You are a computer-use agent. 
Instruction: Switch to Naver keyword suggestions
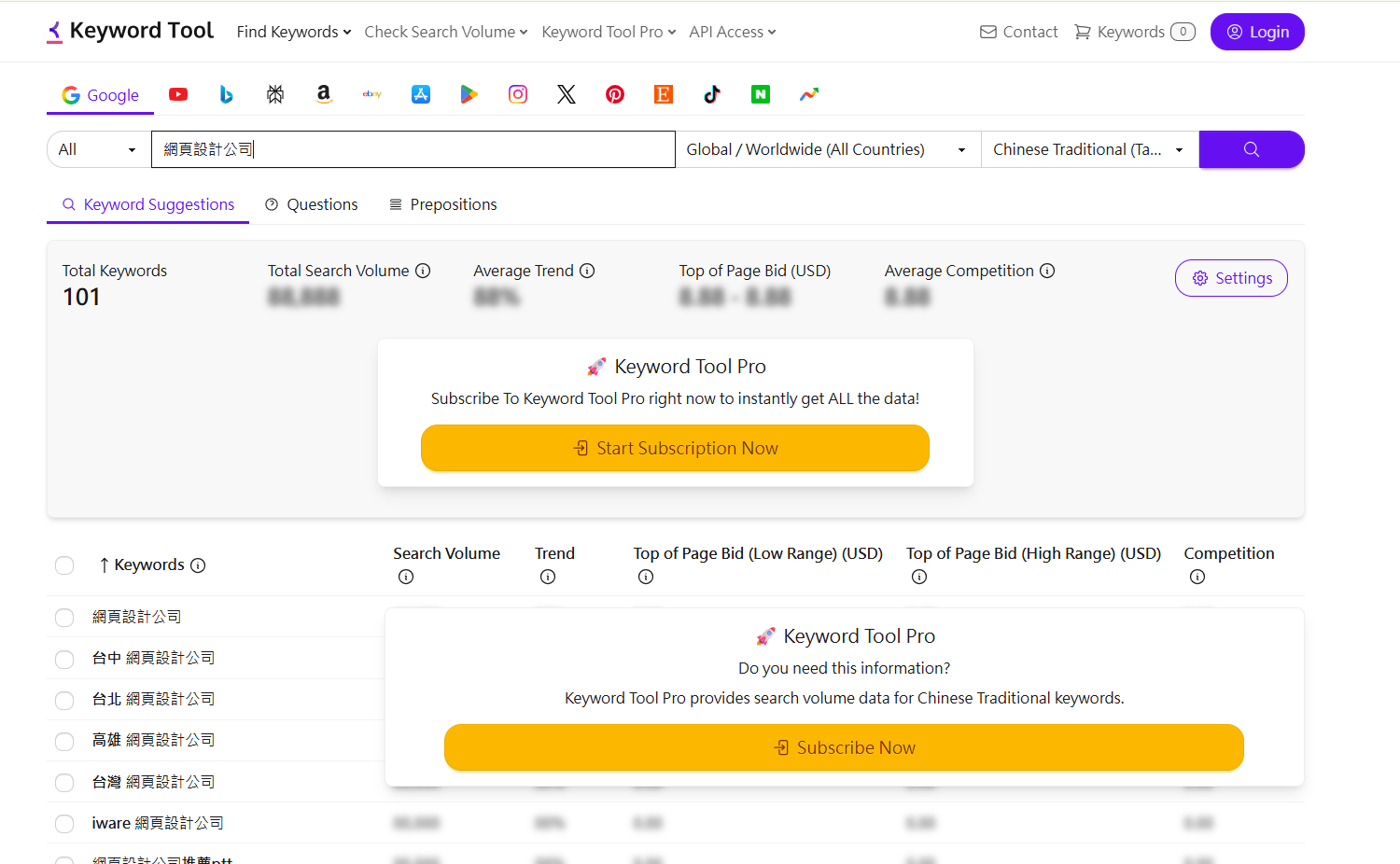(761, 94)
